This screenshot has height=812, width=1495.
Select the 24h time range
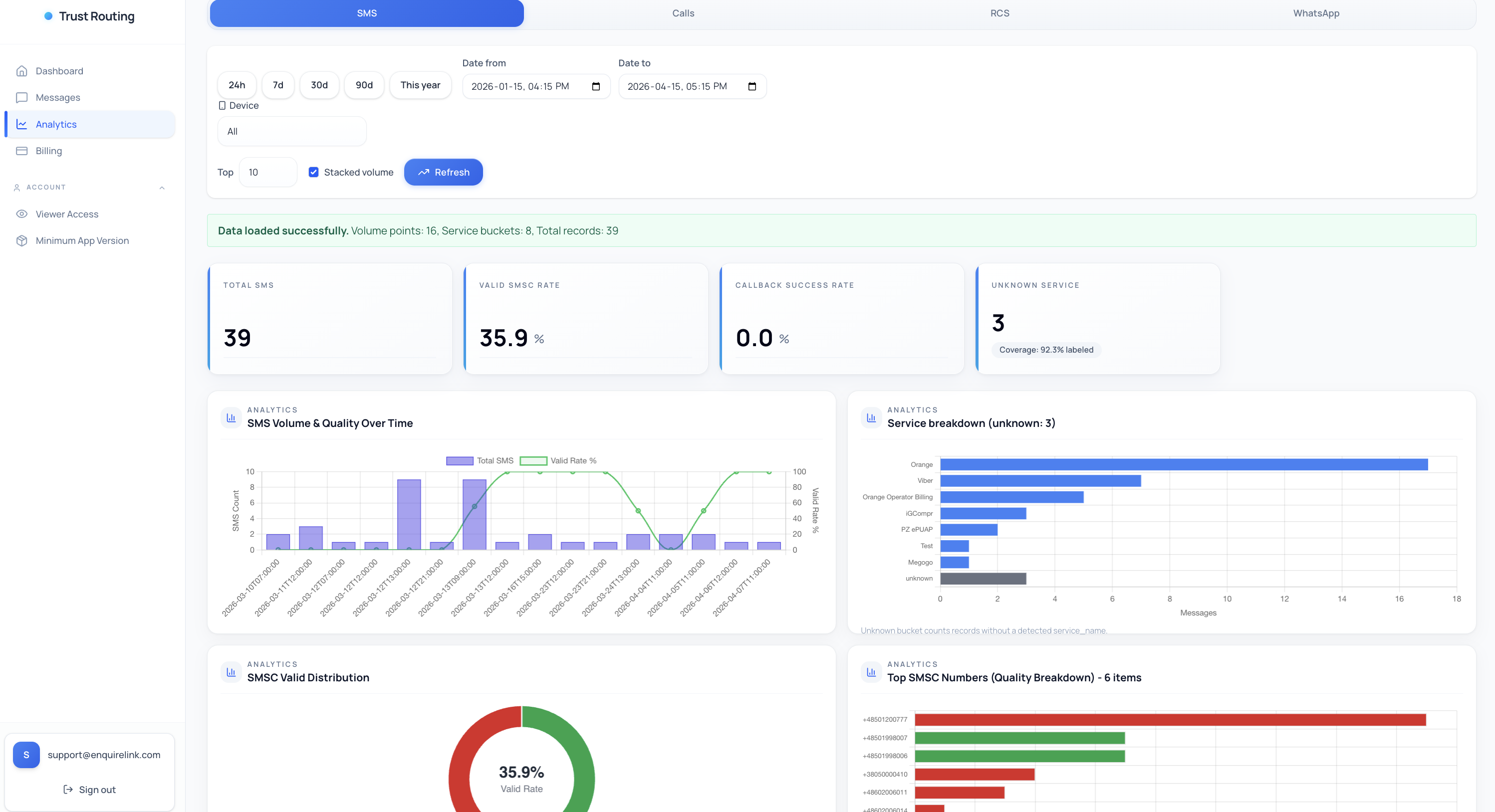[237, 85]
